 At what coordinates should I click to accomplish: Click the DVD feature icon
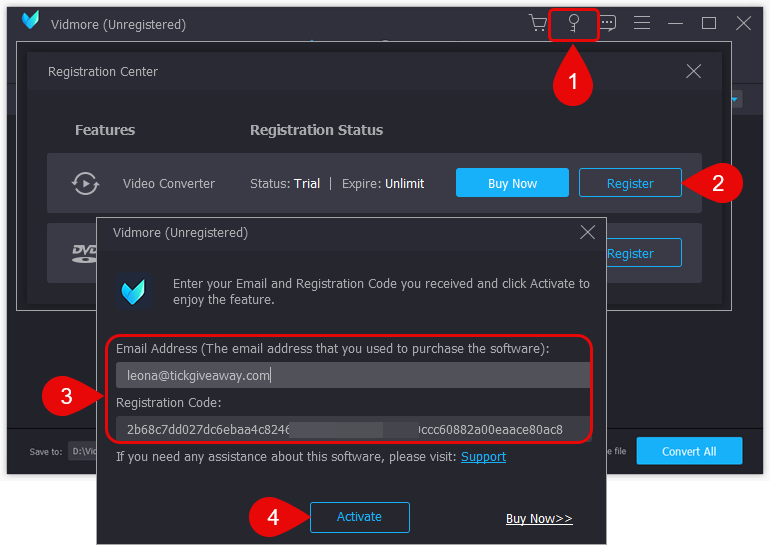point(84,253)
